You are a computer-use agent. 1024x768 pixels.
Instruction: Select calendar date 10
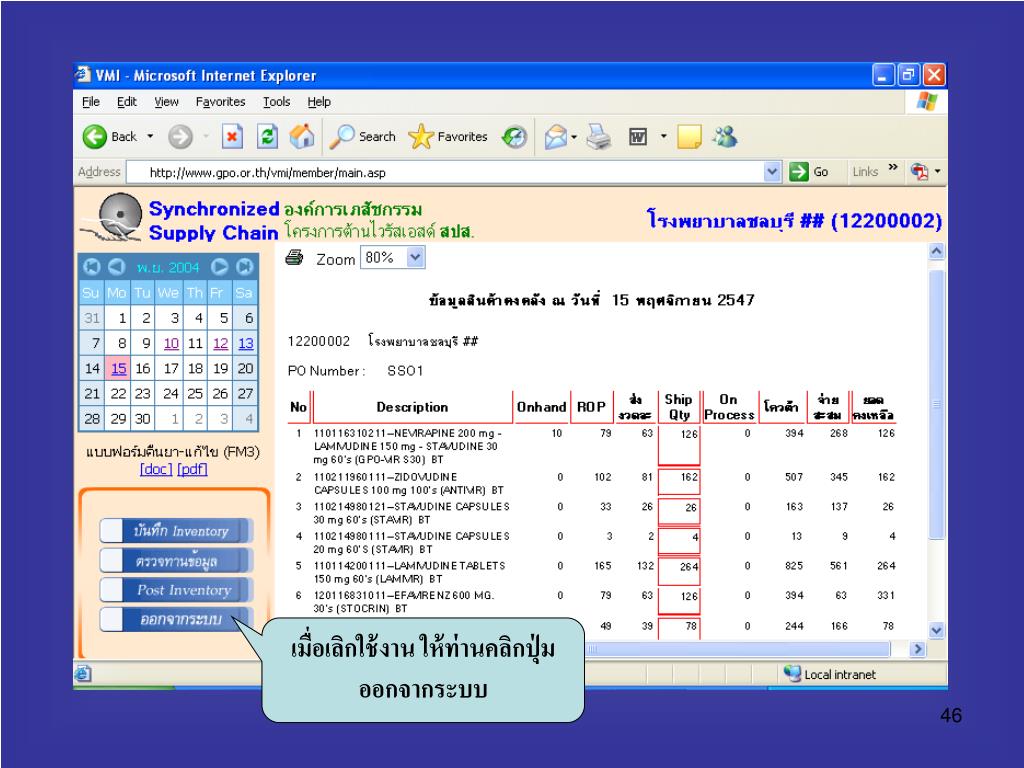171,344
